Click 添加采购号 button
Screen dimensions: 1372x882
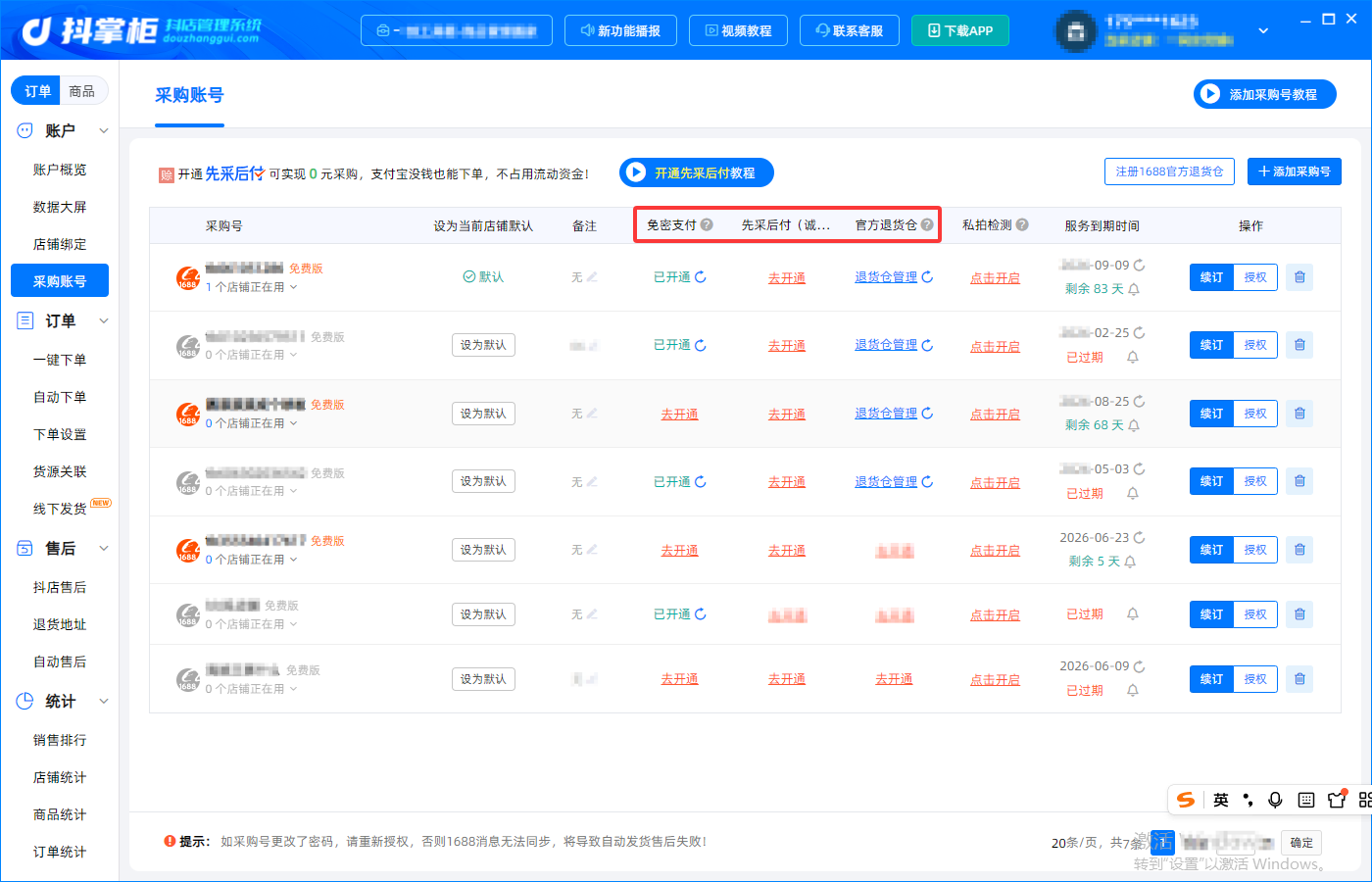(1294, 171)
